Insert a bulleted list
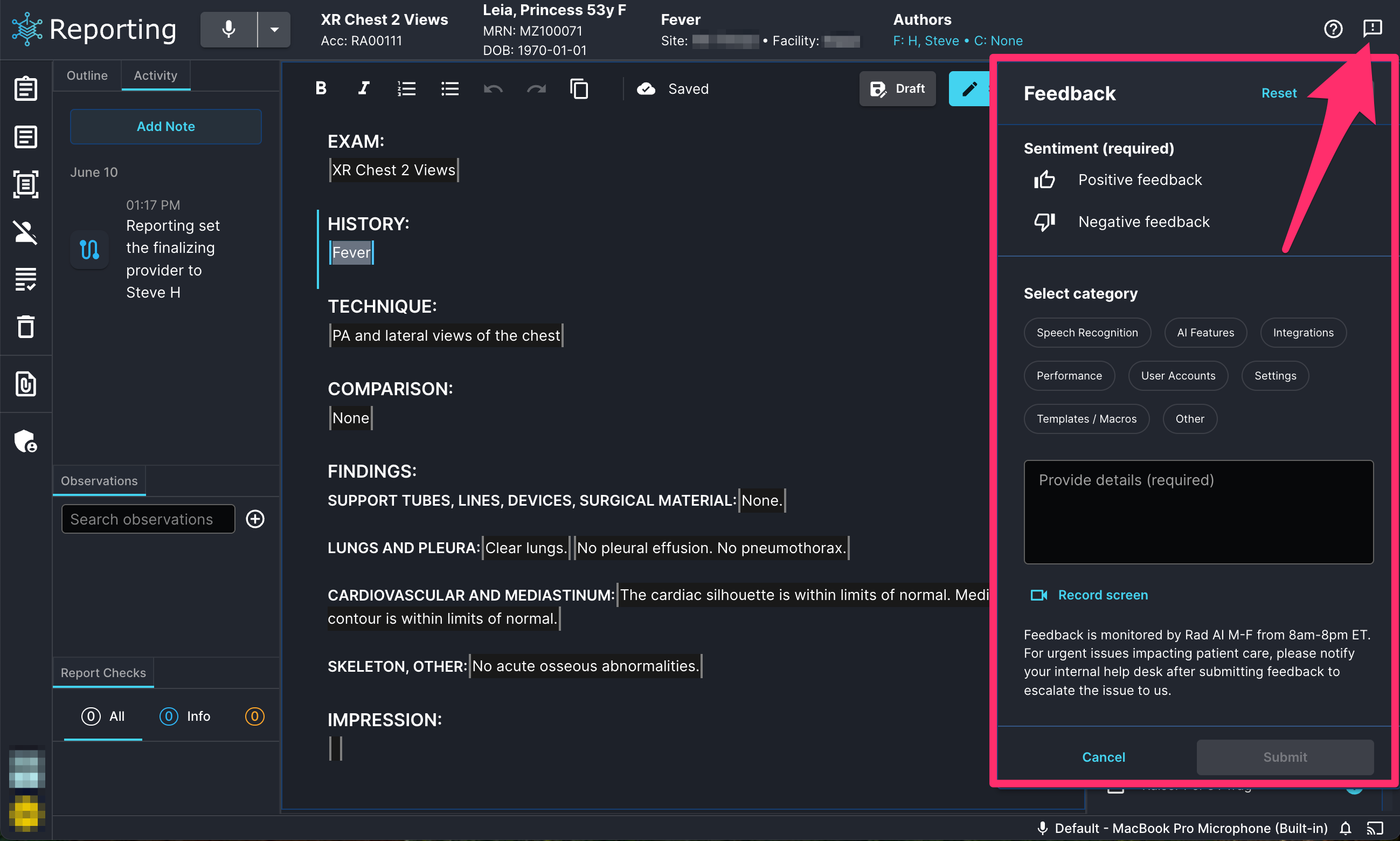 pyautogui.click(x=449, y=88)
